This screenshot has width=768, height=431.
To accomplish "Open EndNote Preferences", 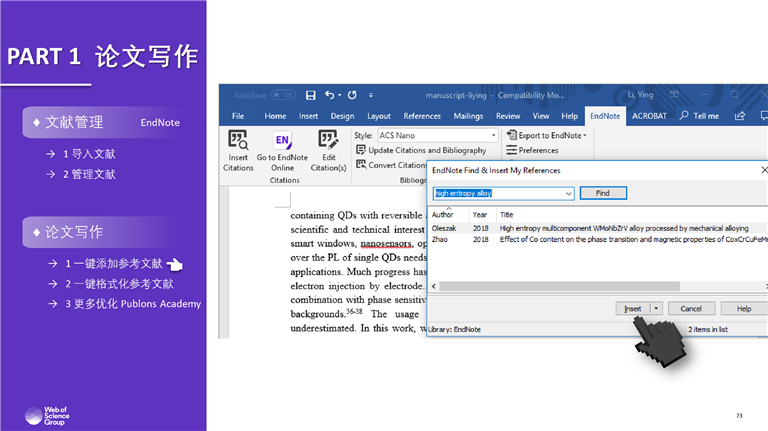I will coord(532,150).
